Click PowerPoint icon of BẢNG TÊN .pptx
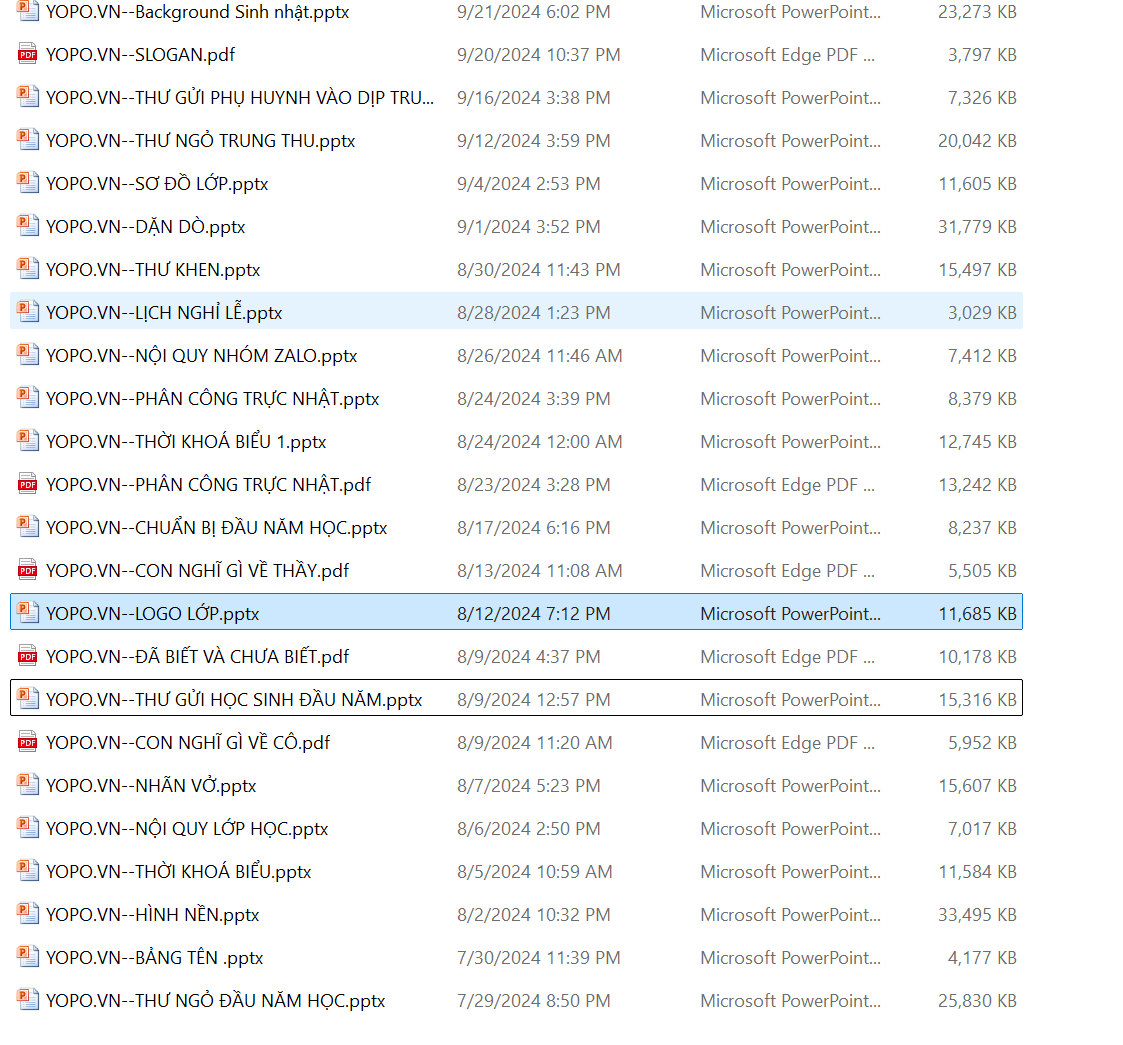 tap(28, 958)
